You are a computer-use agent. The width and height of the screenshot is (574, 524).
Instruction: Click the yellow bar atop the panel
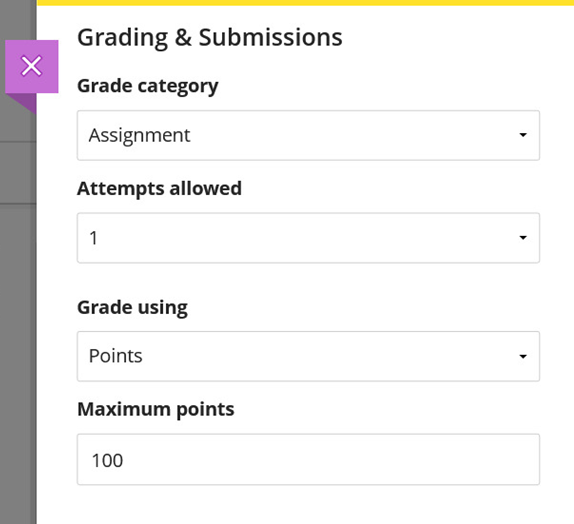(306, 3)
